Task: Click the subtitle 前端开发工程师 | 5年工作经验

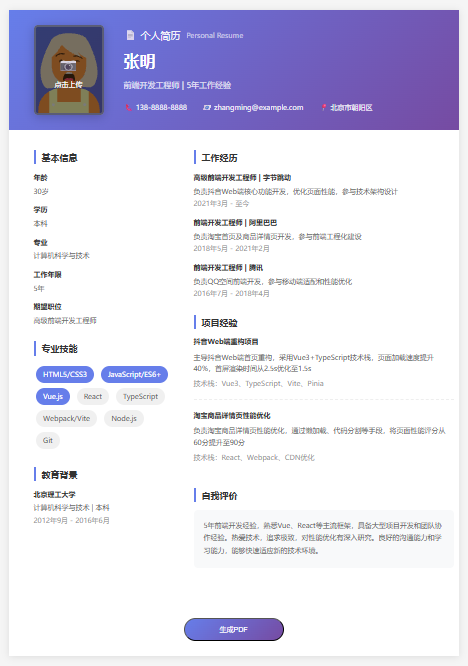Action: coord(177,85)
